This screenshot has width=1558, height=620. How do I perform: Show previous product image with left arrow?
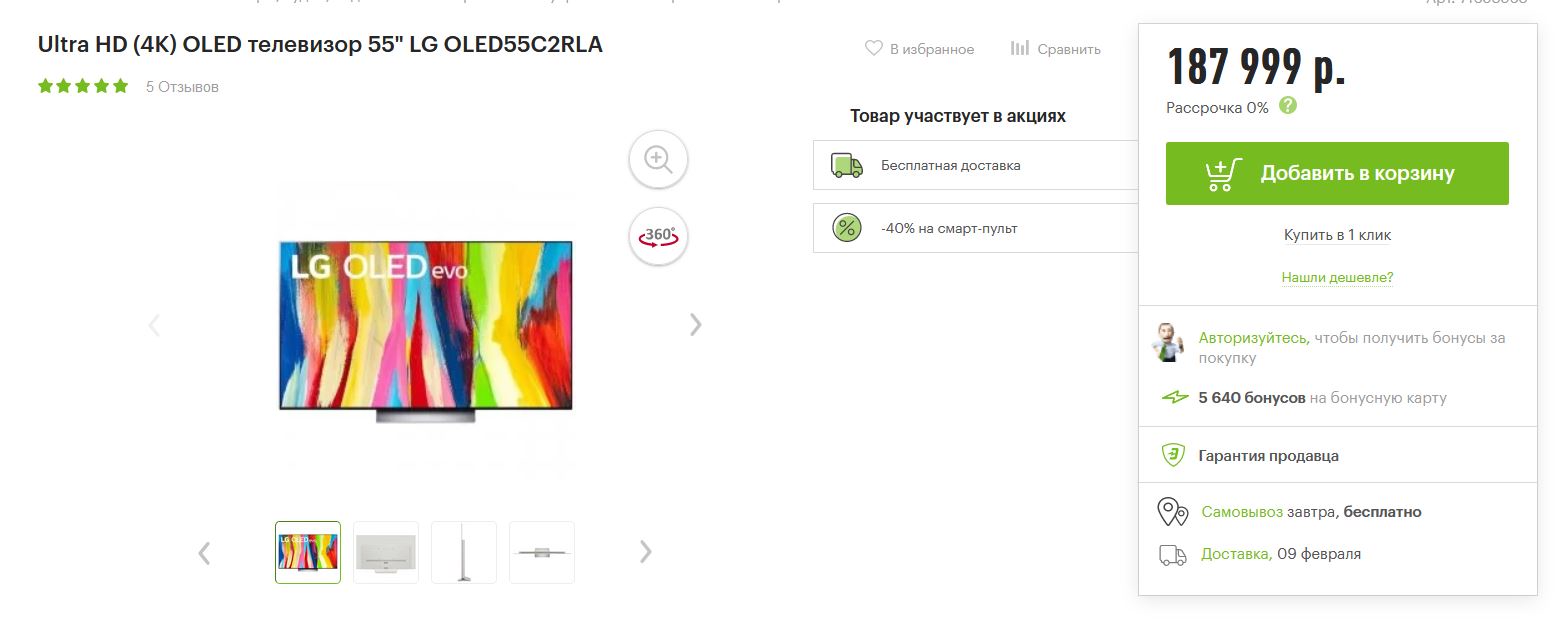tap(154, 325)
